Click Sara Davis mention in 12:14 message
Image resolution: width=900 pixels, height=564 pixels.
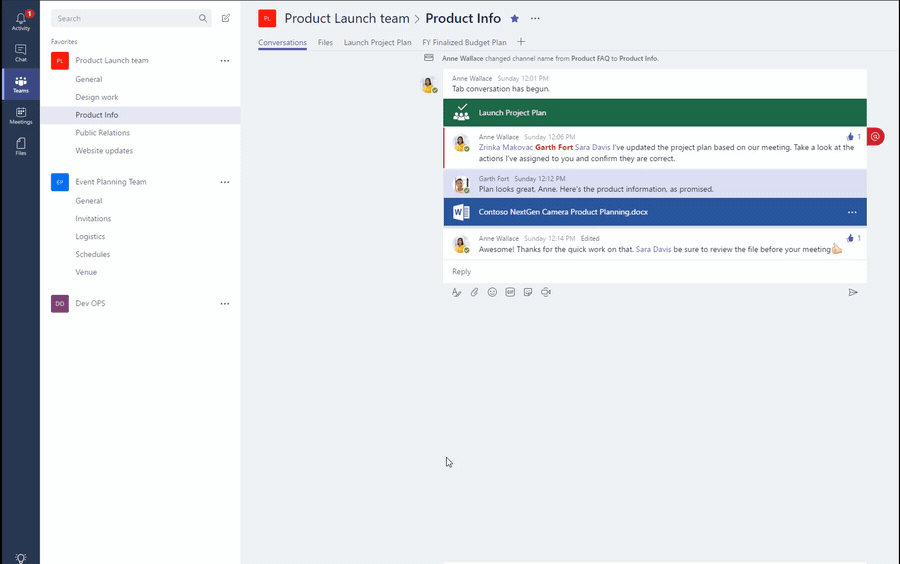(x=653, y=250)
